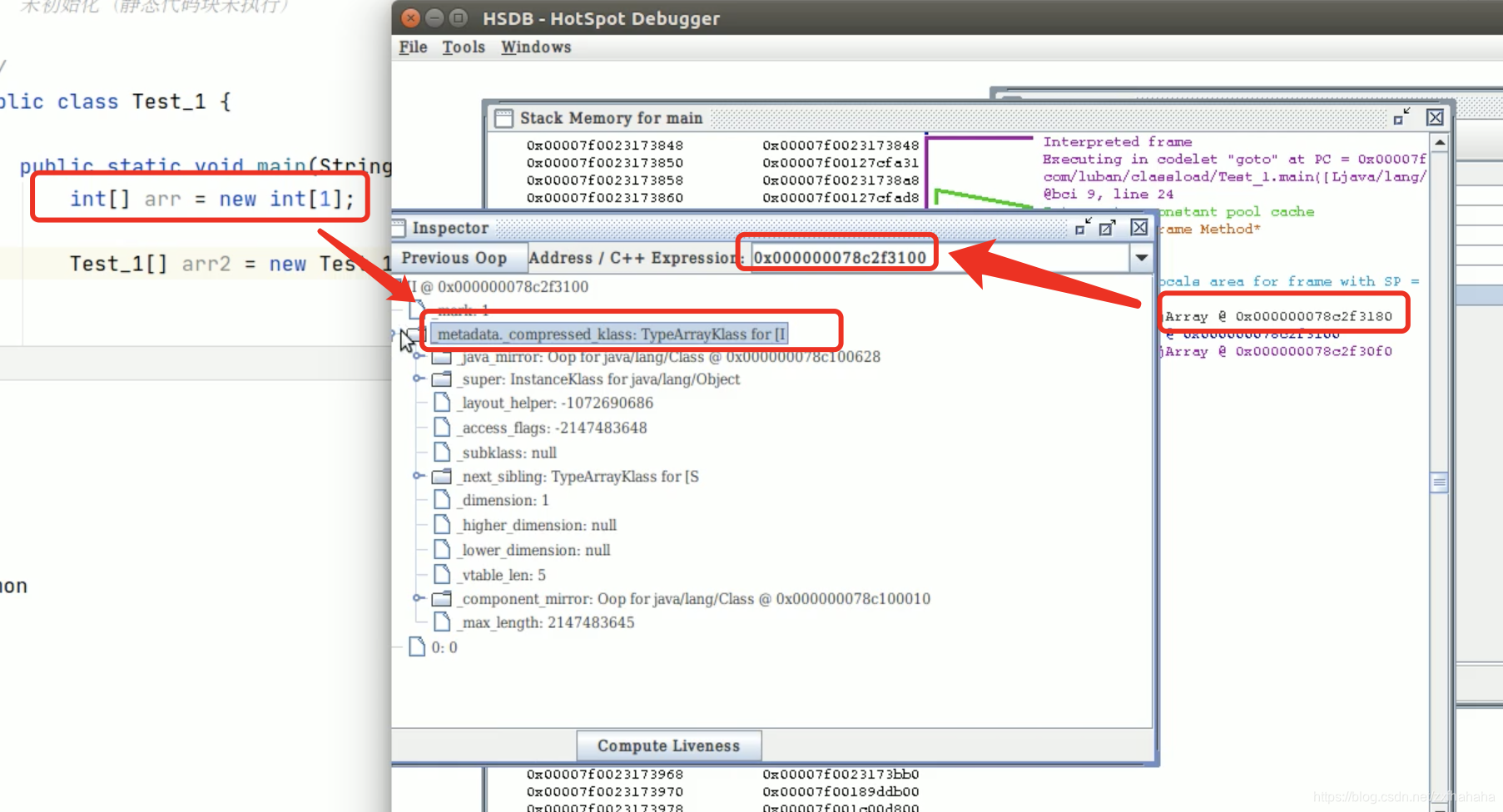
Task: Click the Array @ 0x000000078c2f30f0 annotation
Action: [1276, 351]
